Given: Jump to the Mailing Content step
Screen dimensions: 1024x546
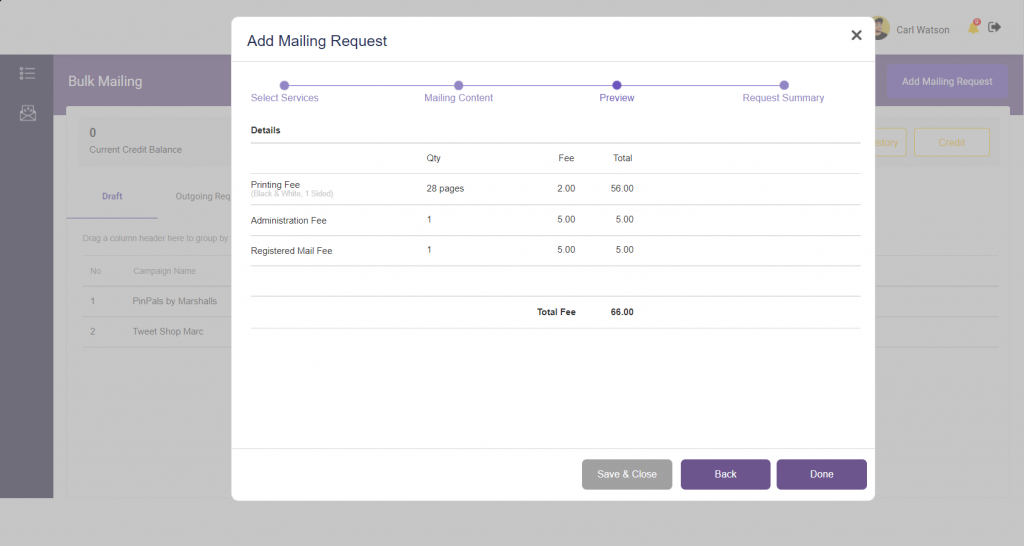Looking at the screenshot, I should click(458, 86).
